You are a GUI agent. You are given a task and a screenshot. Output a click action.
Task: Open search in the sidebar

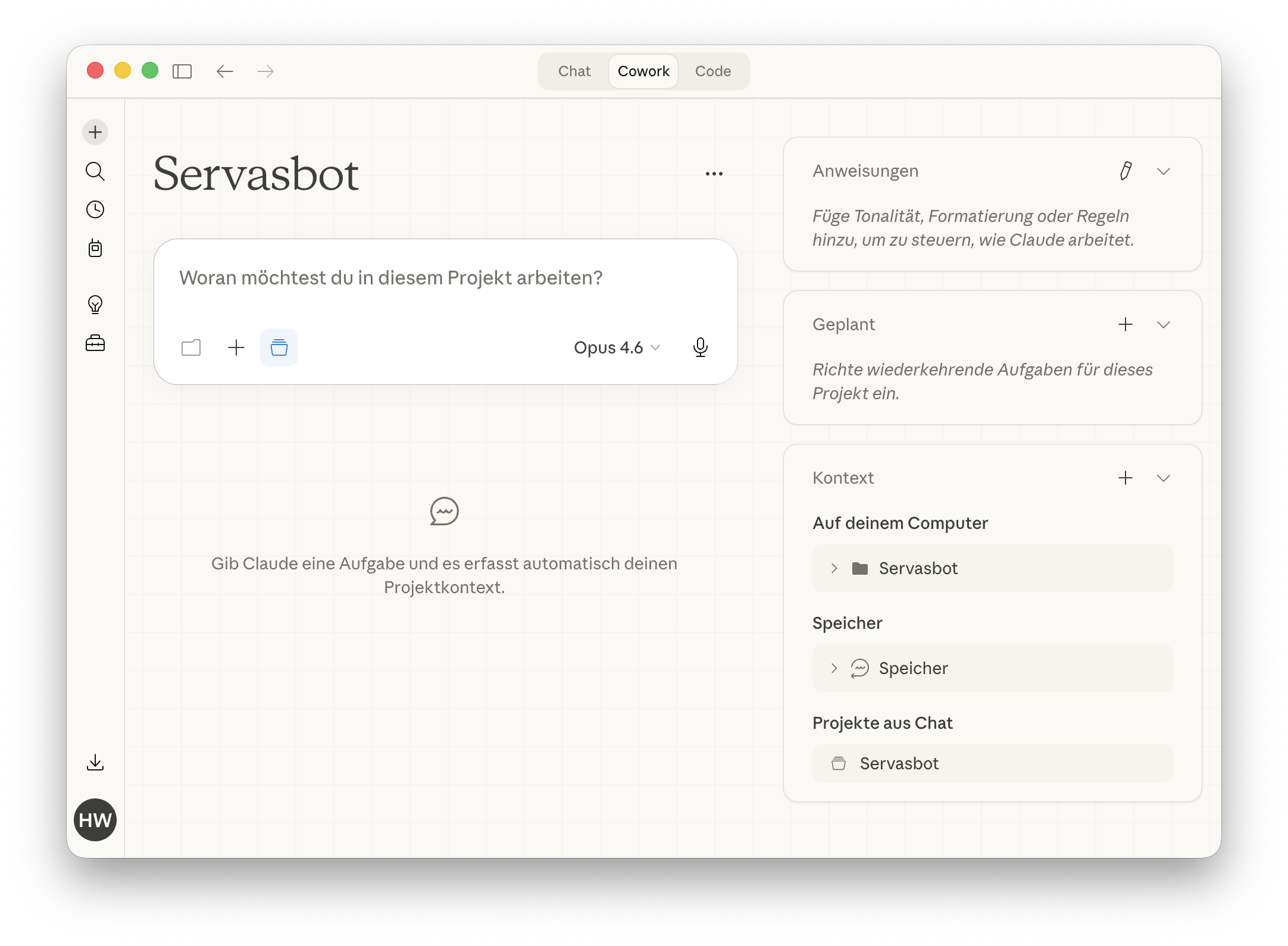click(95, 171)
